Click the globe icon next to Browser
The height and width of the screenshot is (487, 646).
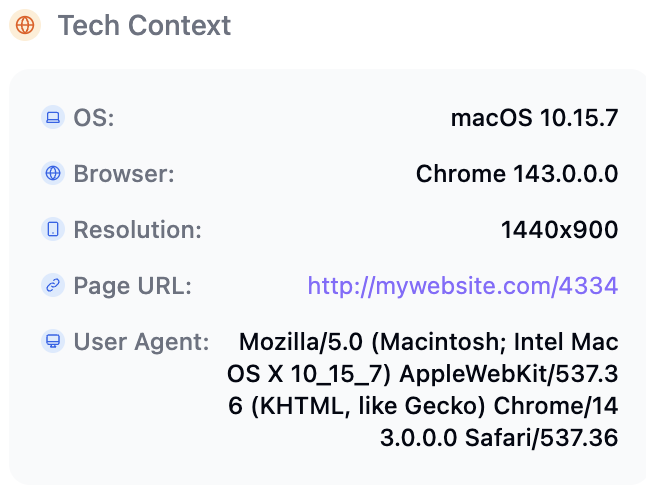[53, 174]
